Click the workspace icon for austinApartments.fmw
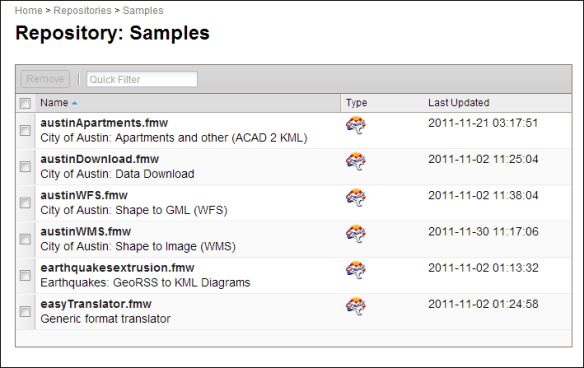 click(x=356, y=126)
